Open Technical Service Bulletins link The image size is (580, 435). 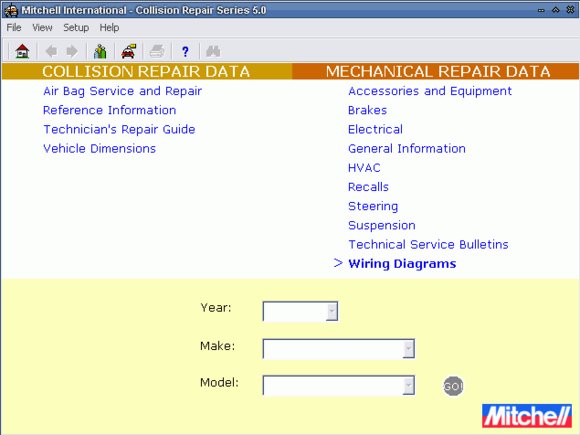[428, 245]
